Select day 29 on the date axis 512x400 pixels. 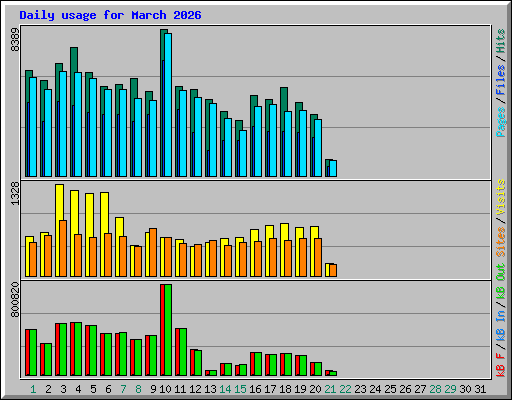click(x=450, y=389)
